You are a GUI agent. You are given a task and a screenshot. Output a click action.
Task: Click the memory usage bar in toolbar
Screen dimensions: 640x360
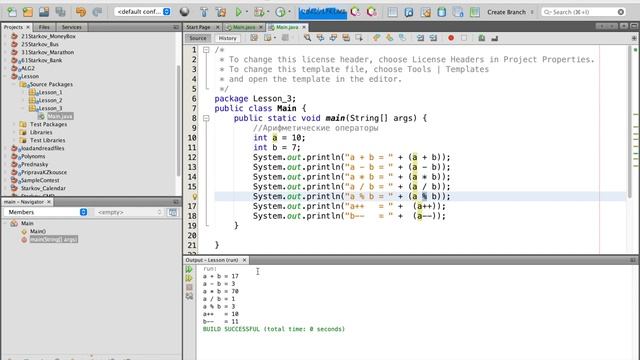pos(322,12)
